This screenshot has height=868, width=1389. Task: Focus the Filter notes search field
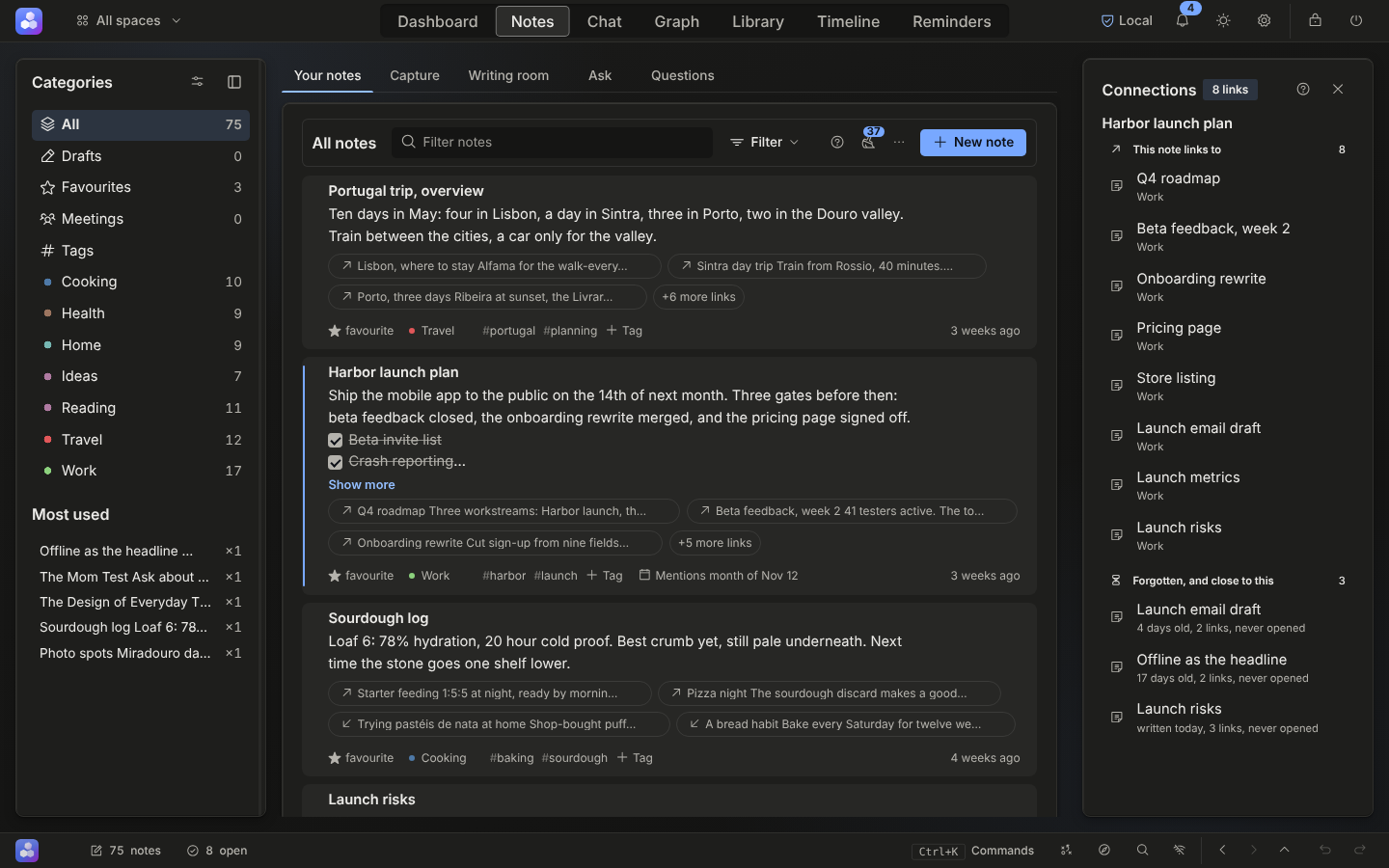[553, 142]
